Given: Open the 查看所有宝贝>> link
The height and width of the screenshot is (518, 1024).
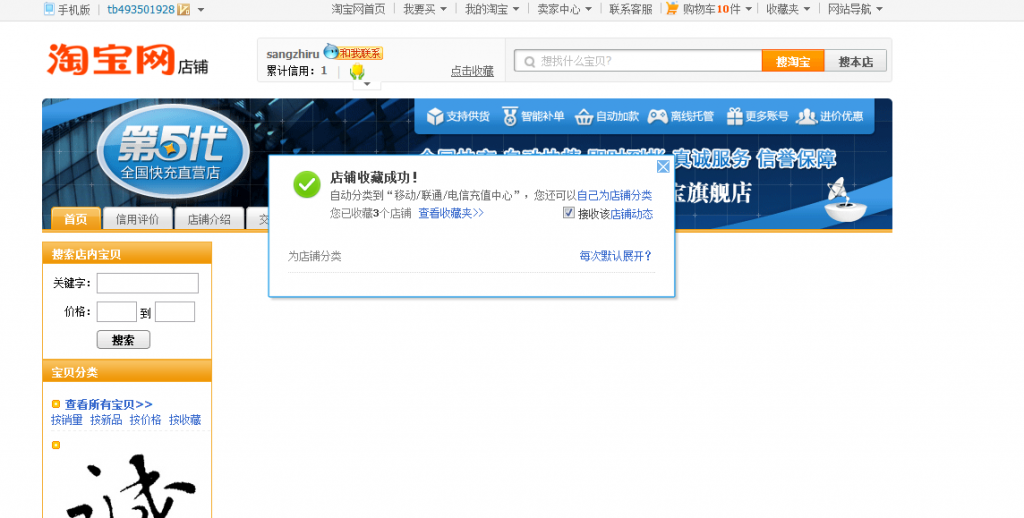Looking at the screenshot, I should tap(108, 404).
